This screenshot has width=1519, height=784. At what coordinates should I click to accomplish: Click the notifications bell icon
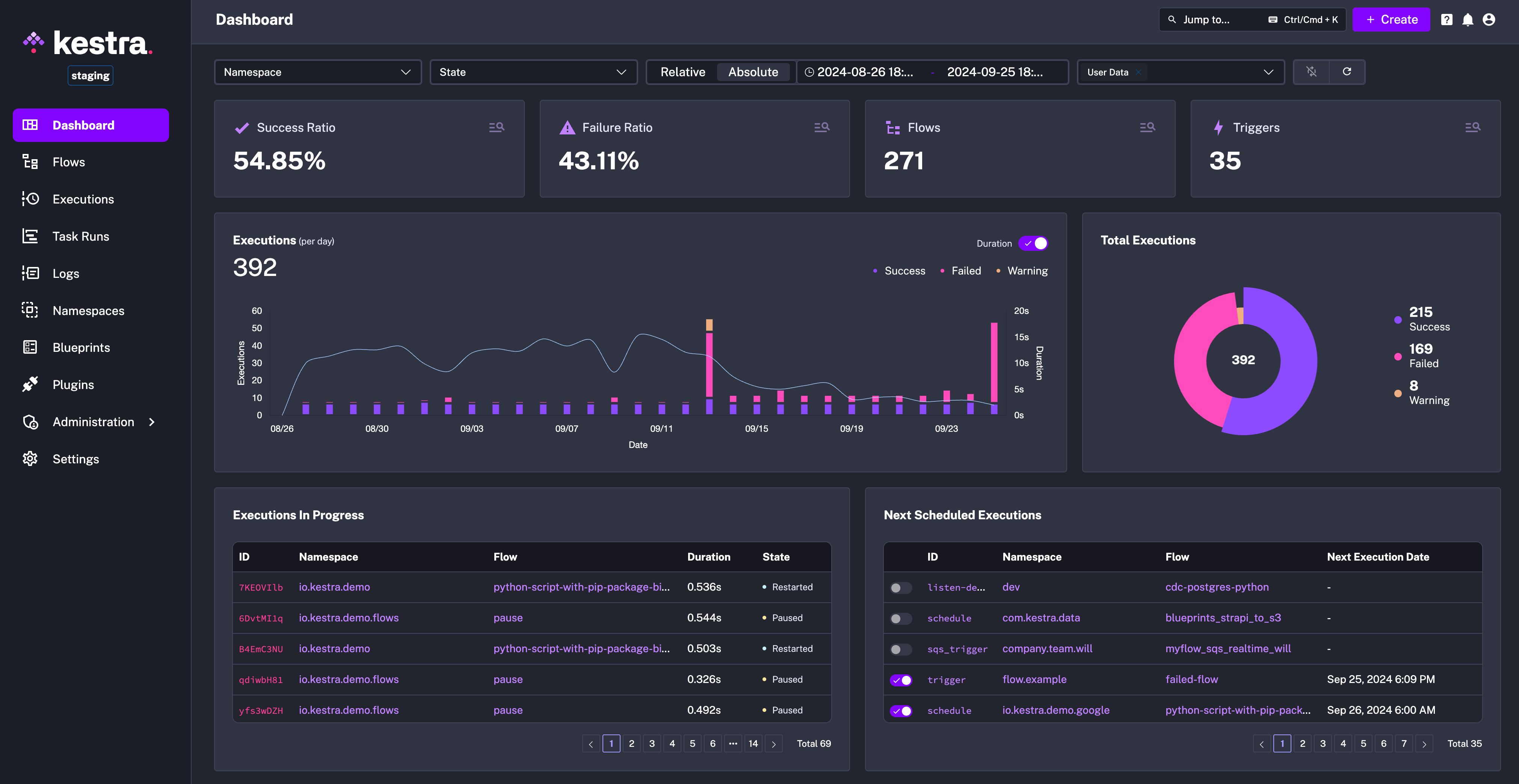tap(1468, 20)
